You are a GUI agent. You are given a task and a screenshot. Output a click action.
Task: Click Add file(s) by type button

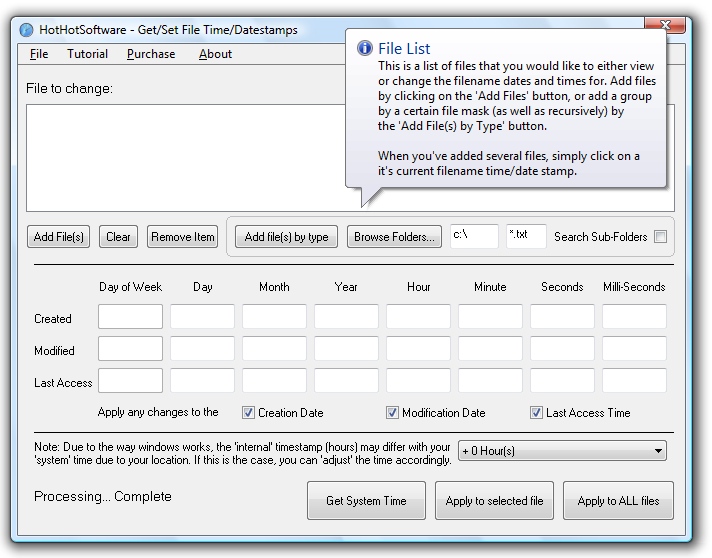(x=286, y=237)
